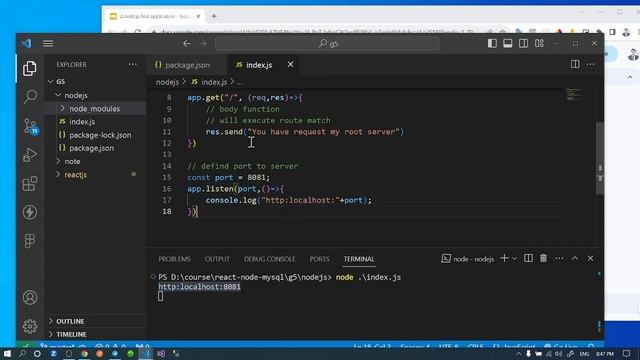Screen dimensions: 640x360
Task: Open Windows notification center
Action: 627,353
